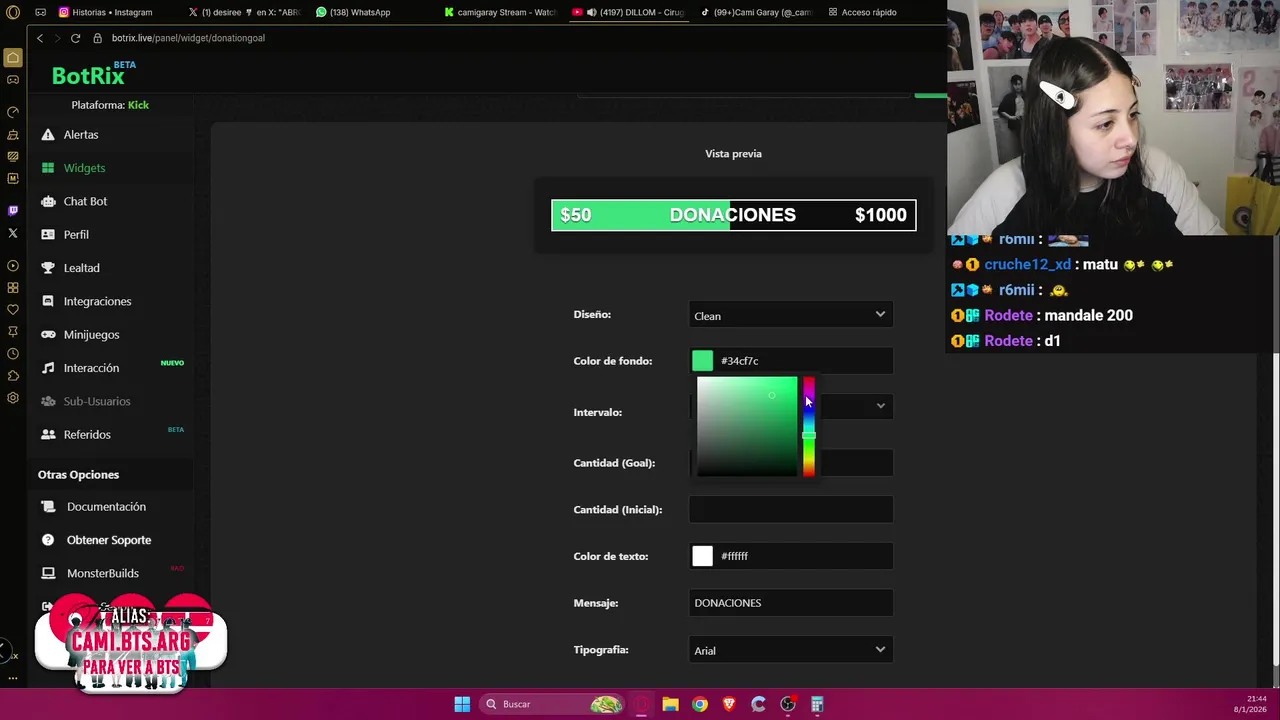Click the Opera GX logo icon
Viewport: 1280px width, 720px height.
(x=13, y=12)
